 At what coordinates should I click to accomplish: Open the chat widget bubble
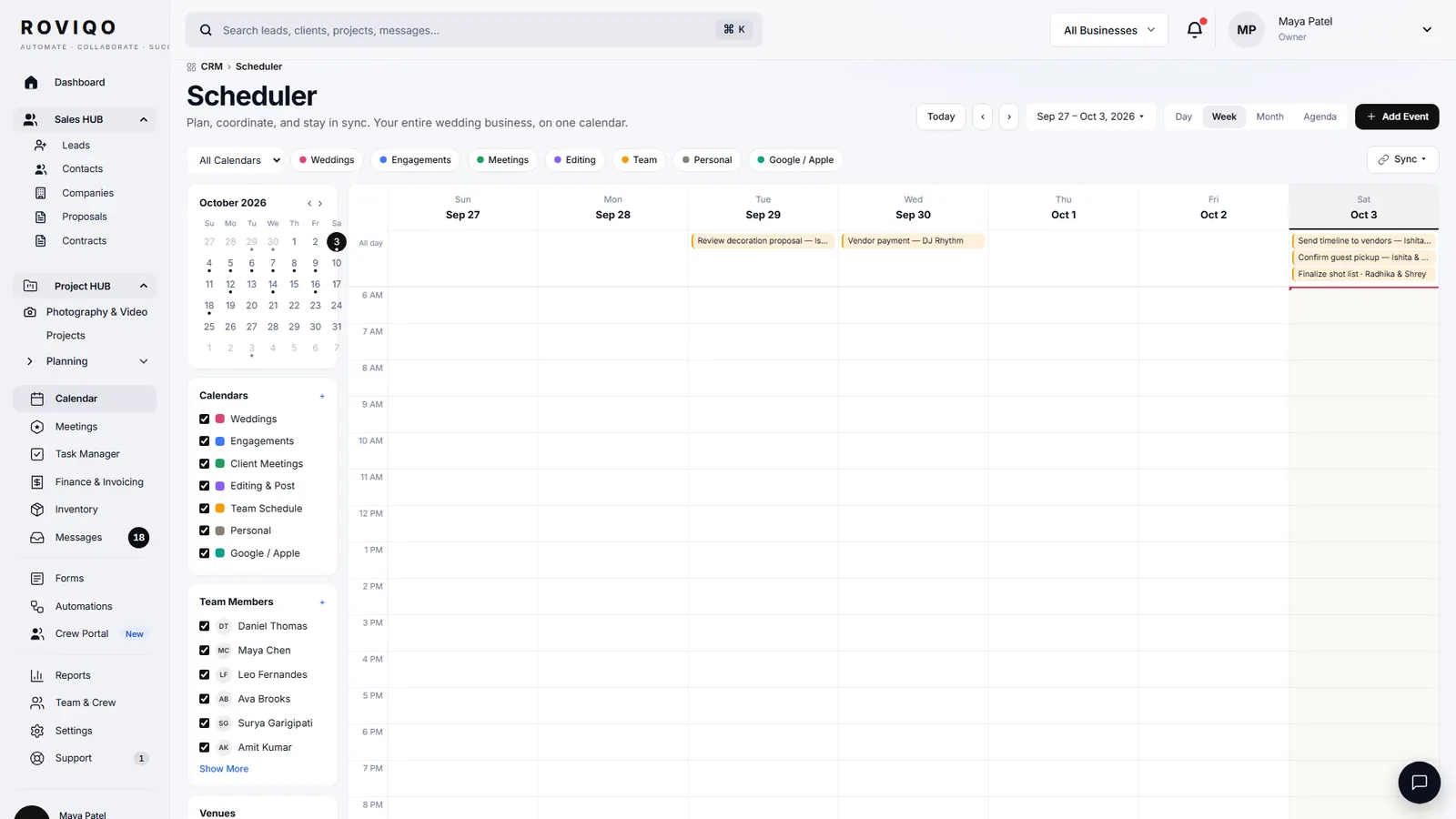pos(1419,782)
